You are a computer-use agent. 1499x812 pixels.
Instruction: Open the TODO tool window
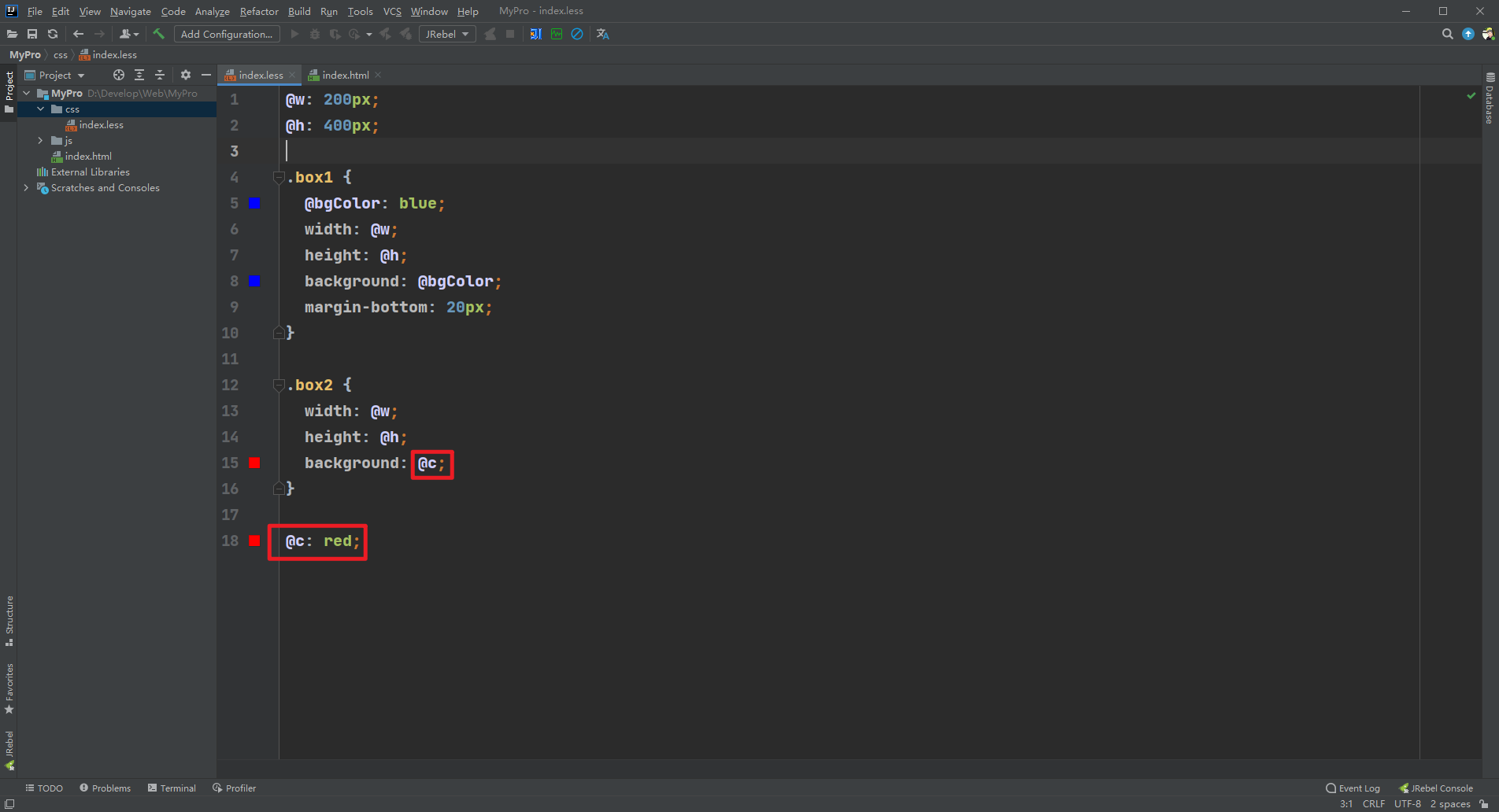click(x=44, y=788)
